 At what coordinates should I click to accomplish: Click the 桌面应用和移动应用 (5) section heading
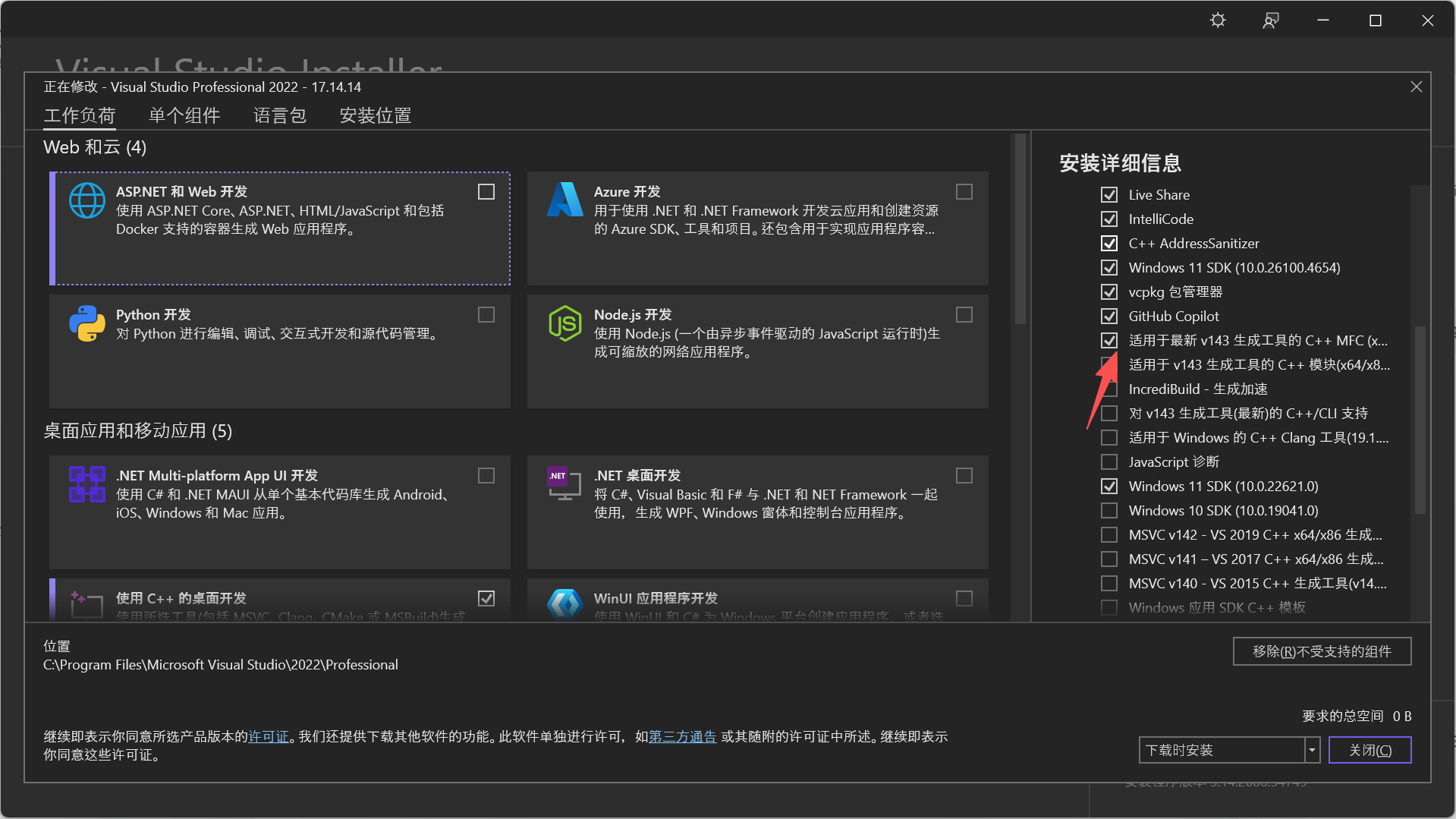click(x=137, y=430)
